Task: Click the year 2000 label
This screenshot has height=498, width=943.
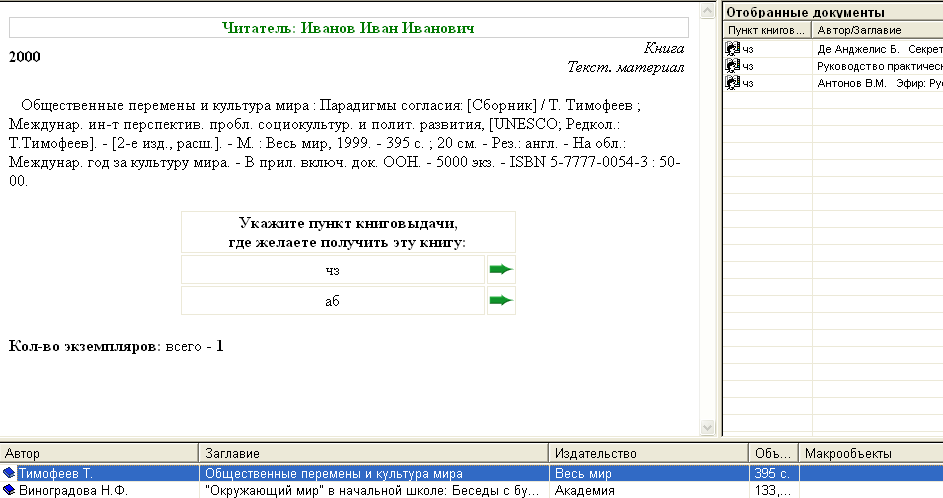Action: point(25,57)
